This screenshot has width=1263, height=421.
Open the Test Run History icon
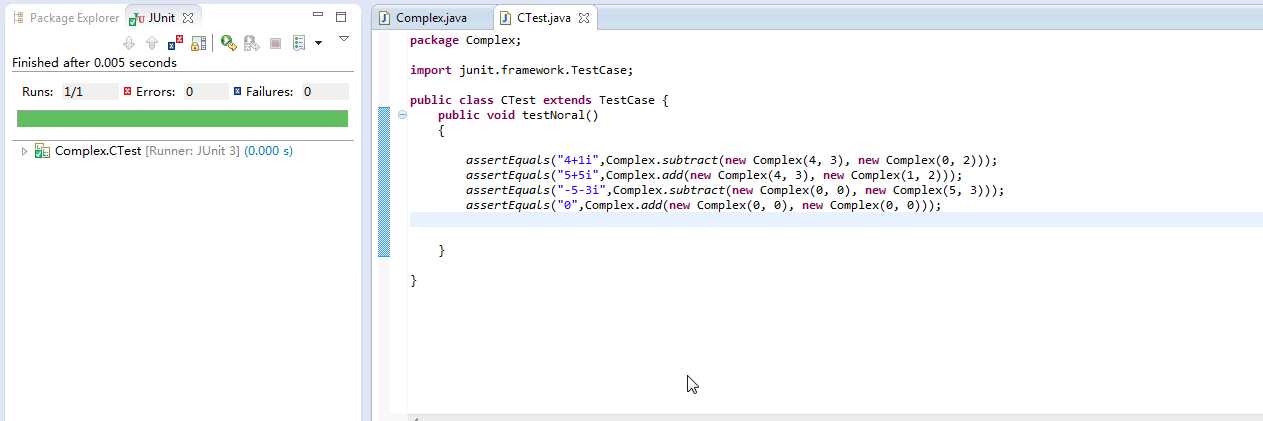pos(299,43)
